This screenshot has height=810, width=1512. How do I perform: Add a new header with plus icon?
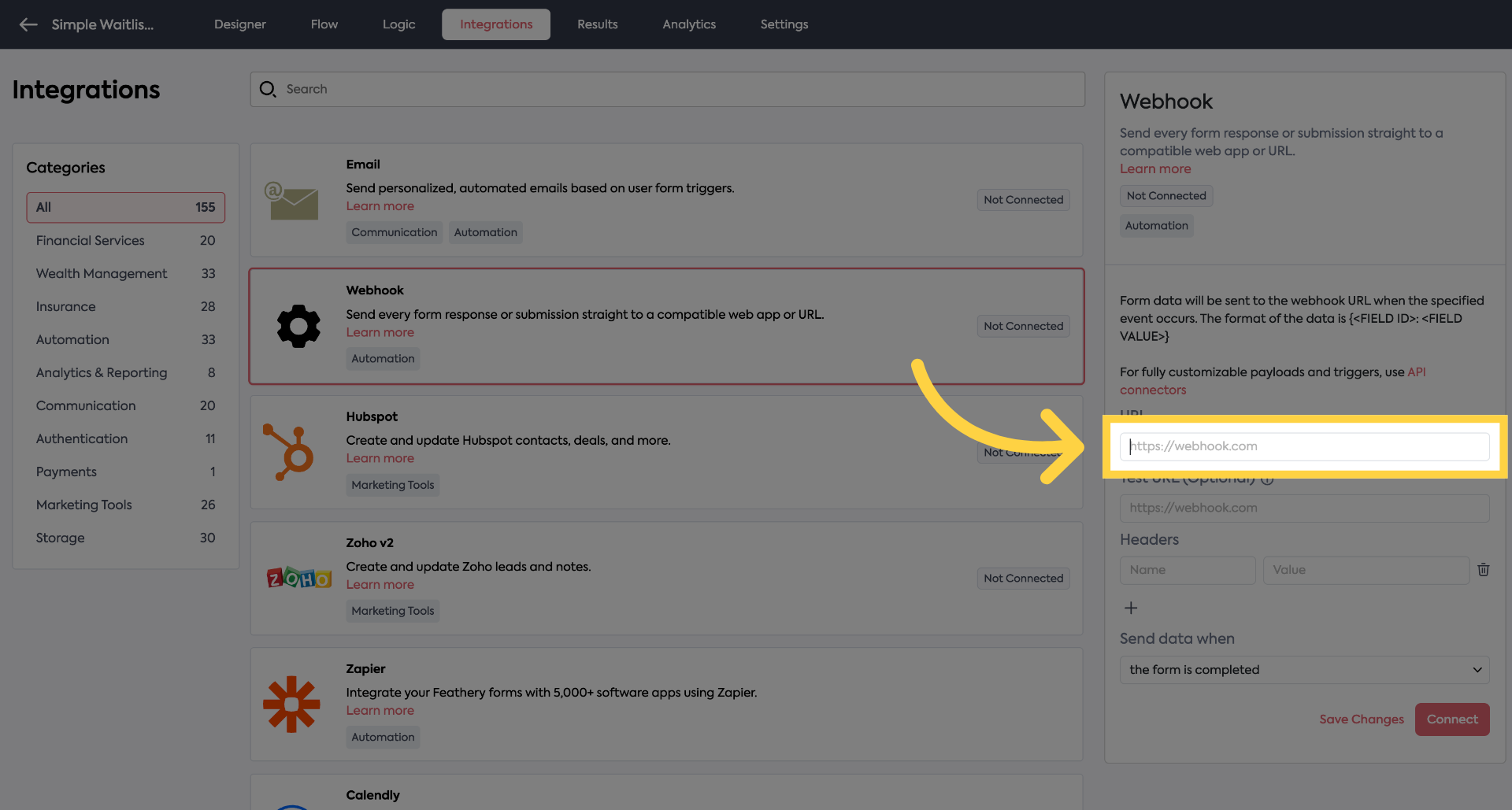1131,608
